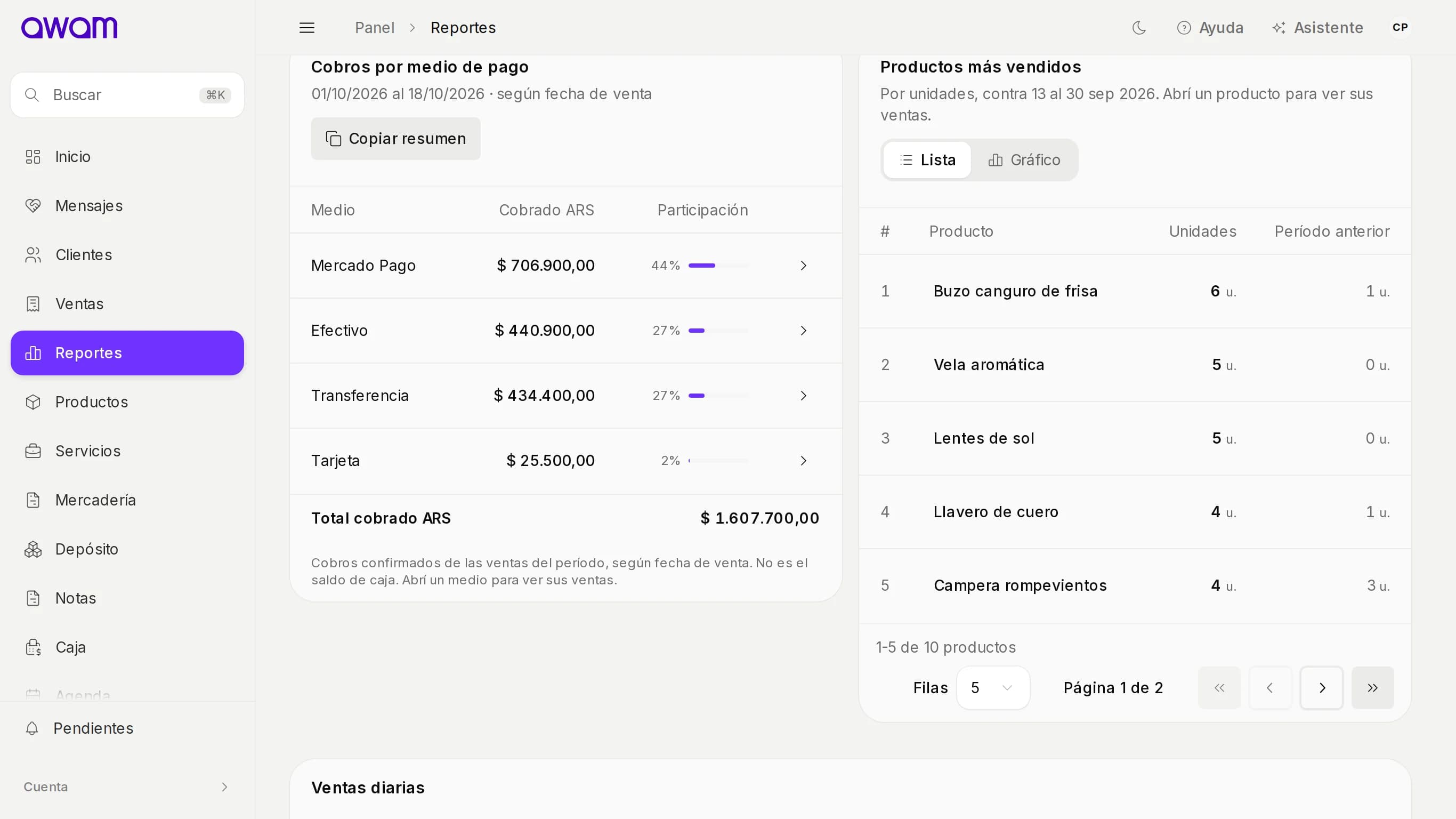Switch to Gráfico view tab

coord(1024,160)
